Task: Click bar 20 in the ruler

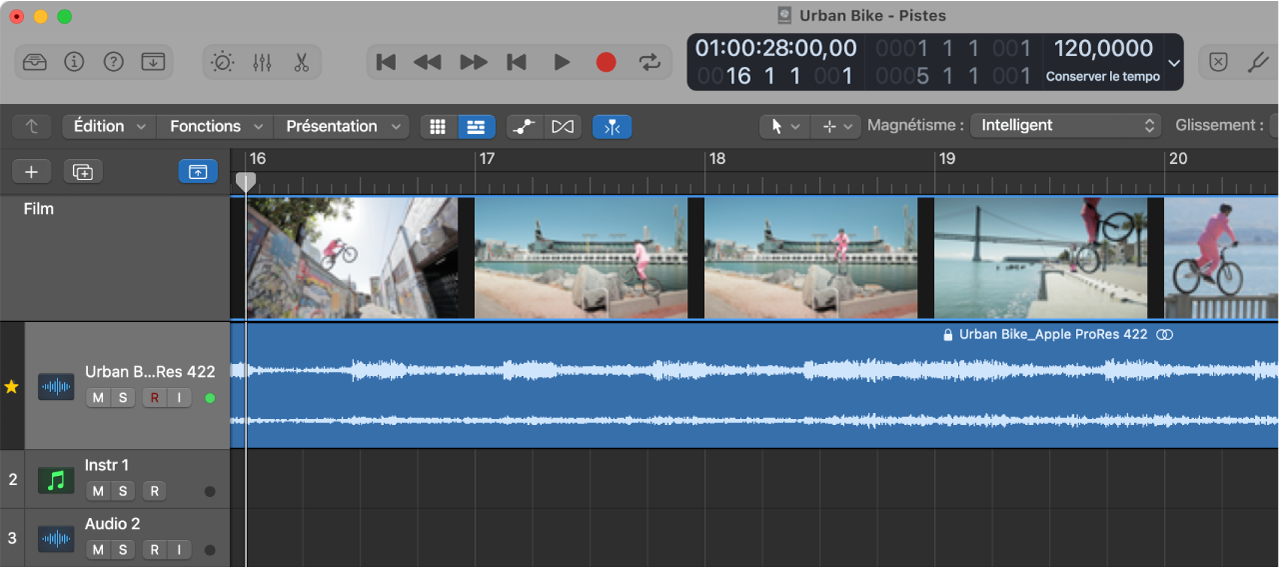Action: [1178, 159]
